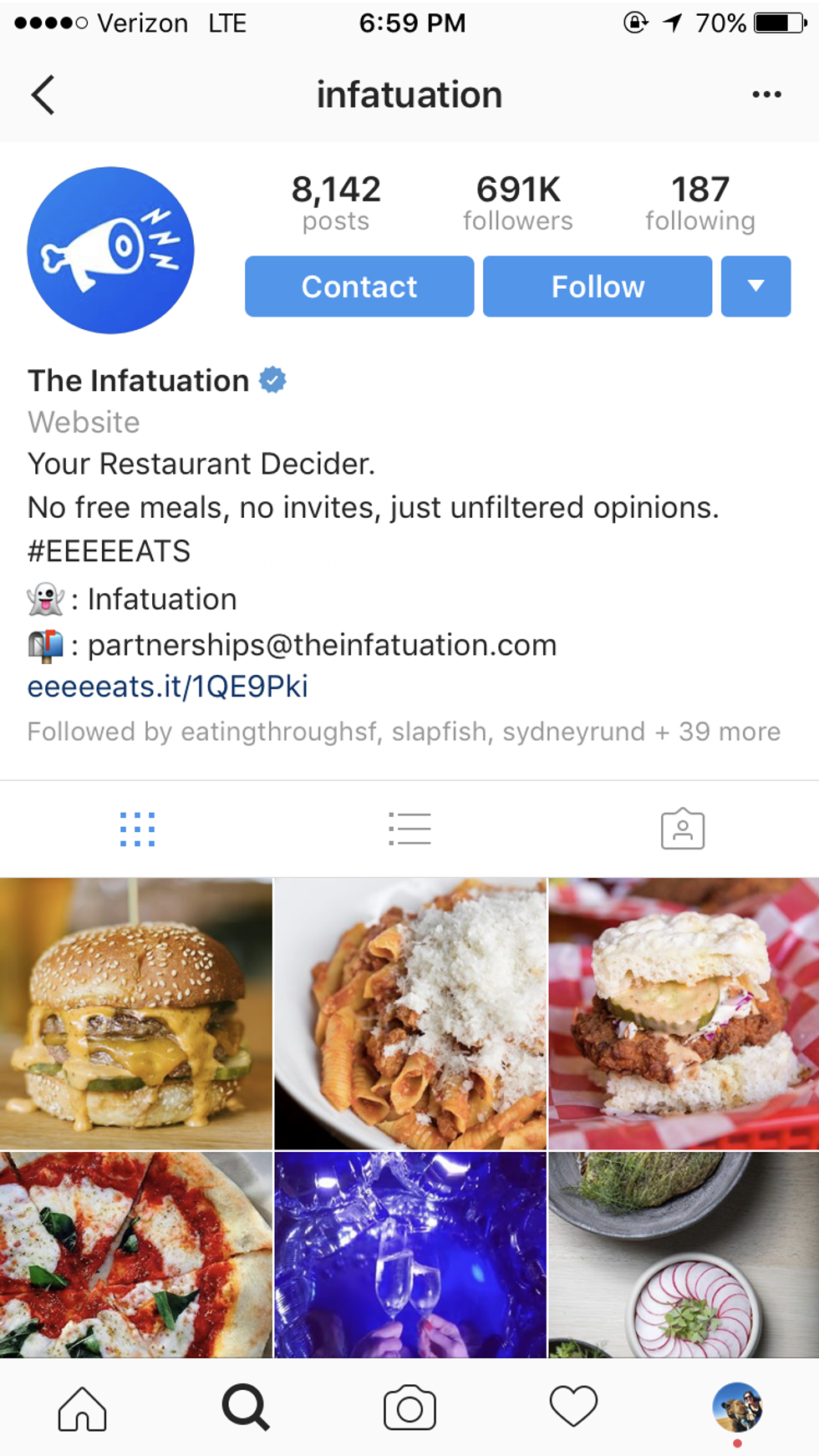
Task: Open the eeeeeats.it/1QE9Pki link
Action: pos(168,687)
